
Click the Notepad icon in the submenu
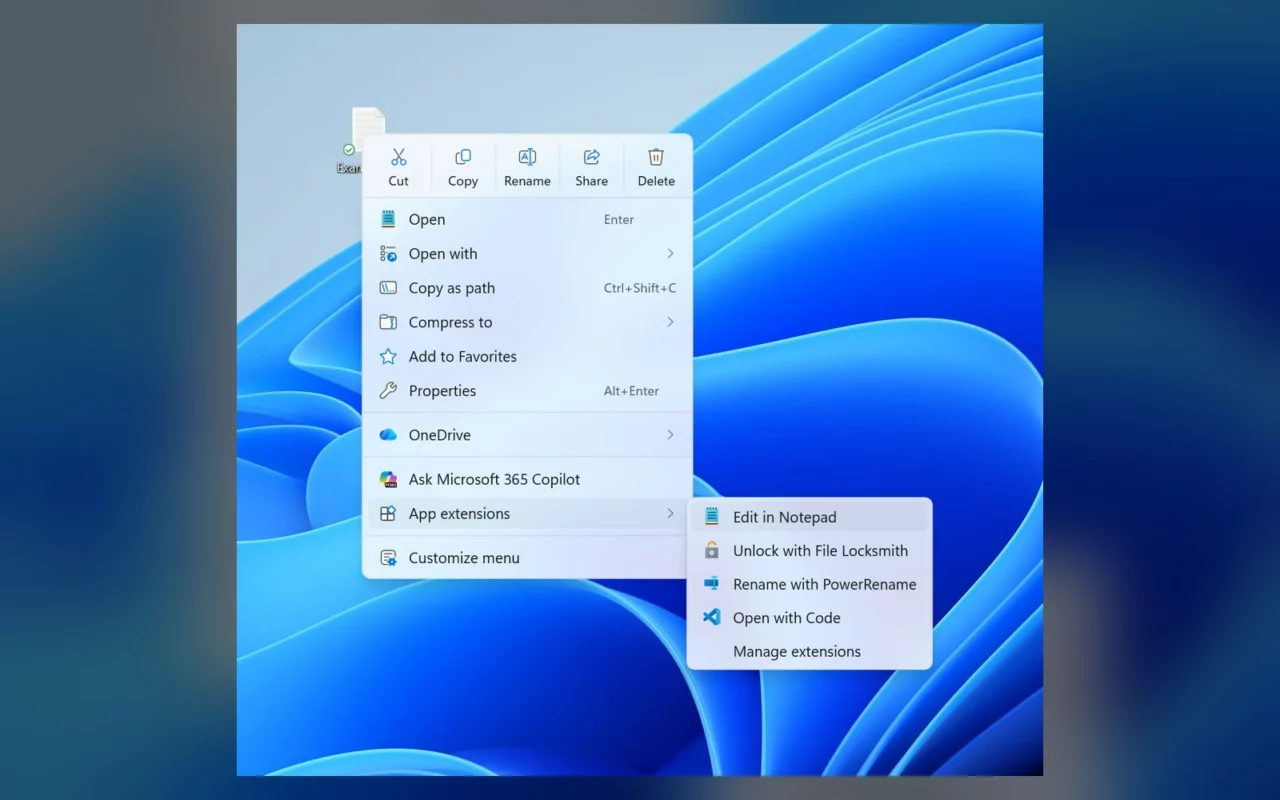point(712,517)
